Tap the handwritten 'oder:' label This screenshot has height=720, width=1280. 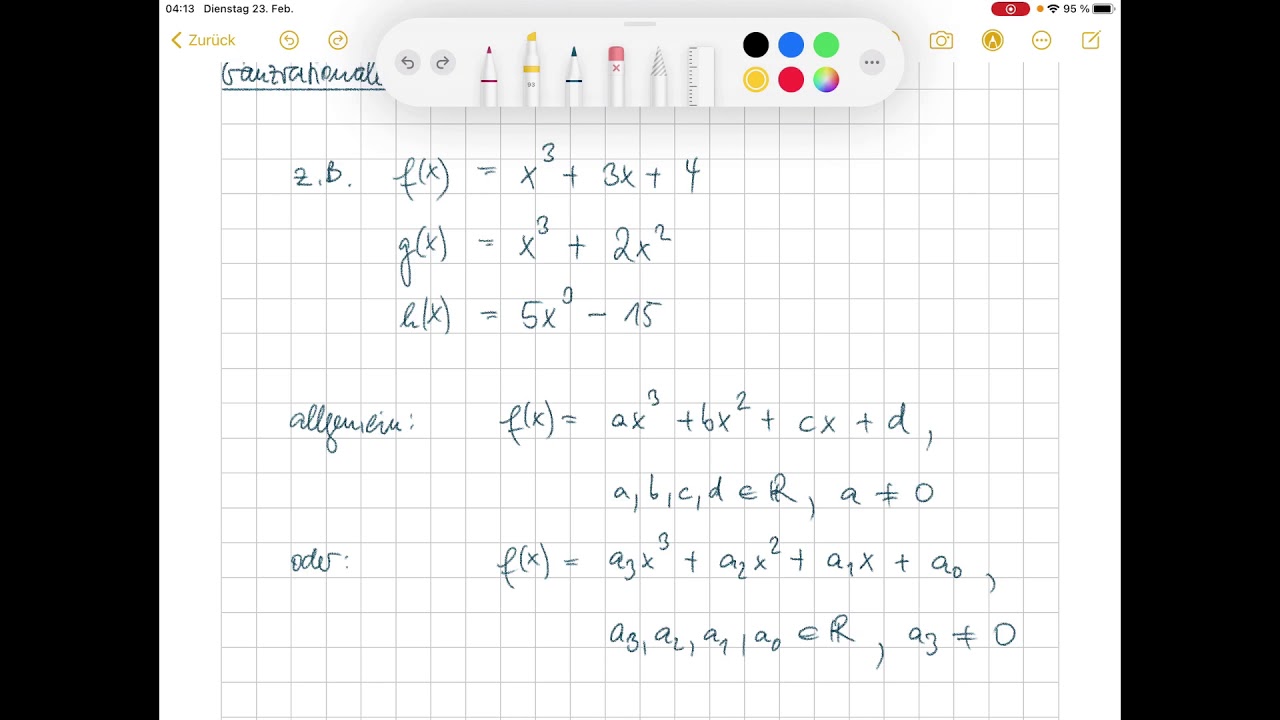click(320, 561)
